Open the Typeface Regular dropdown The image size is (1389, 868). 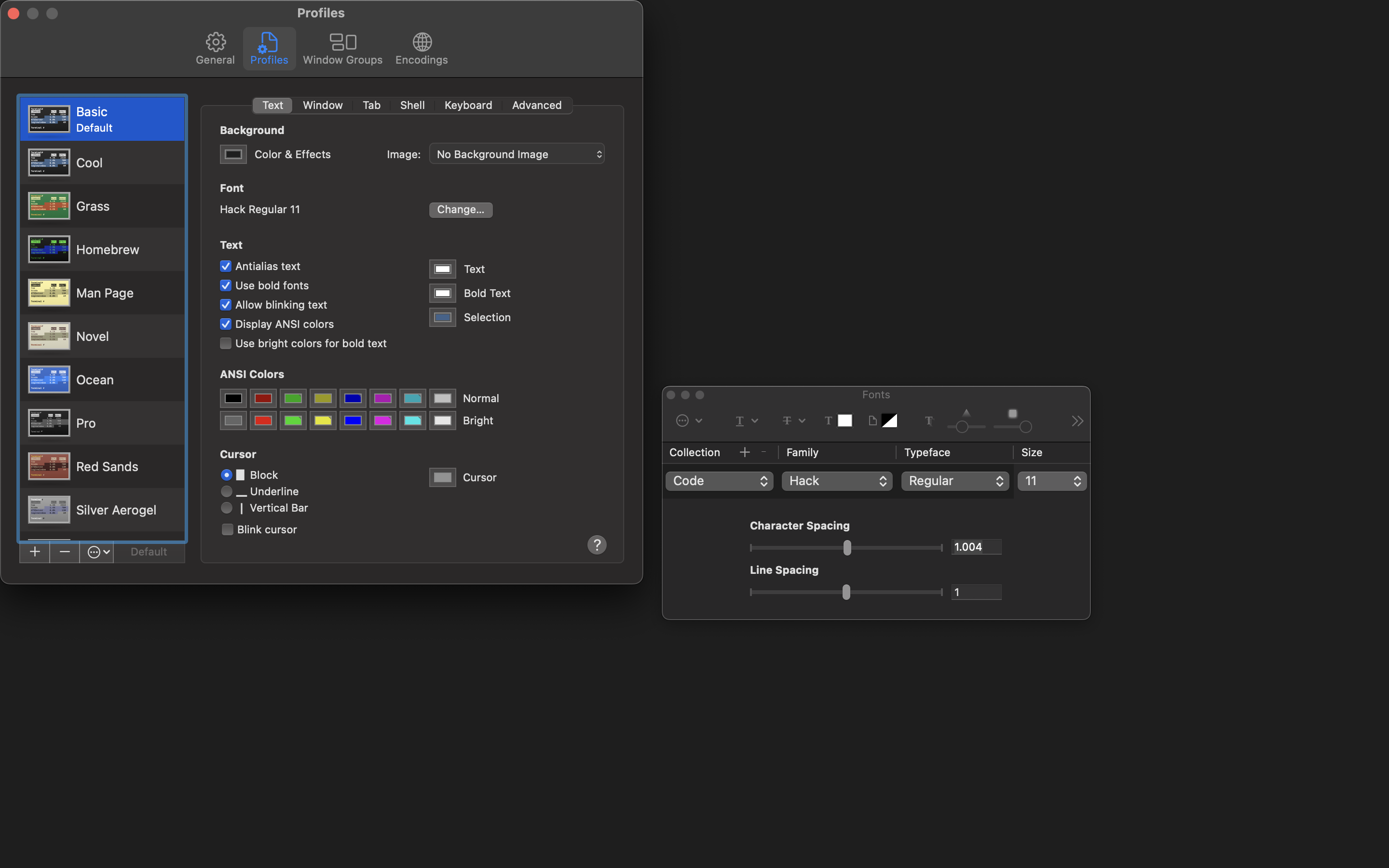pyautogui.click(x=954, y=481)
